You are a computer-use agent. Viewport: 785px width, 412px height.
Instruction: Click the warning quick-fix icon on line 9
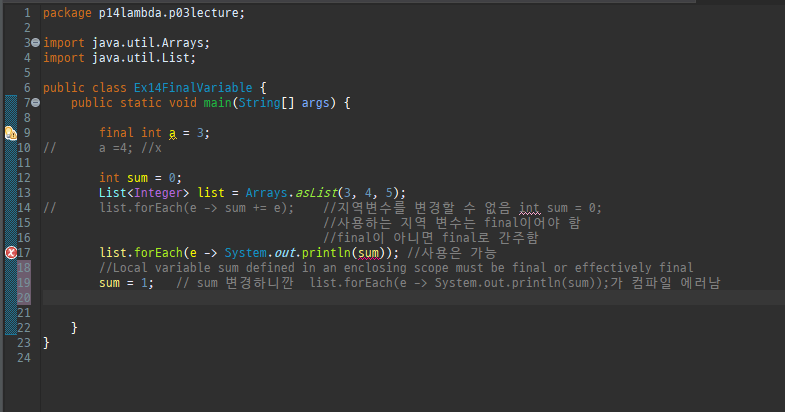click(11, 133)
